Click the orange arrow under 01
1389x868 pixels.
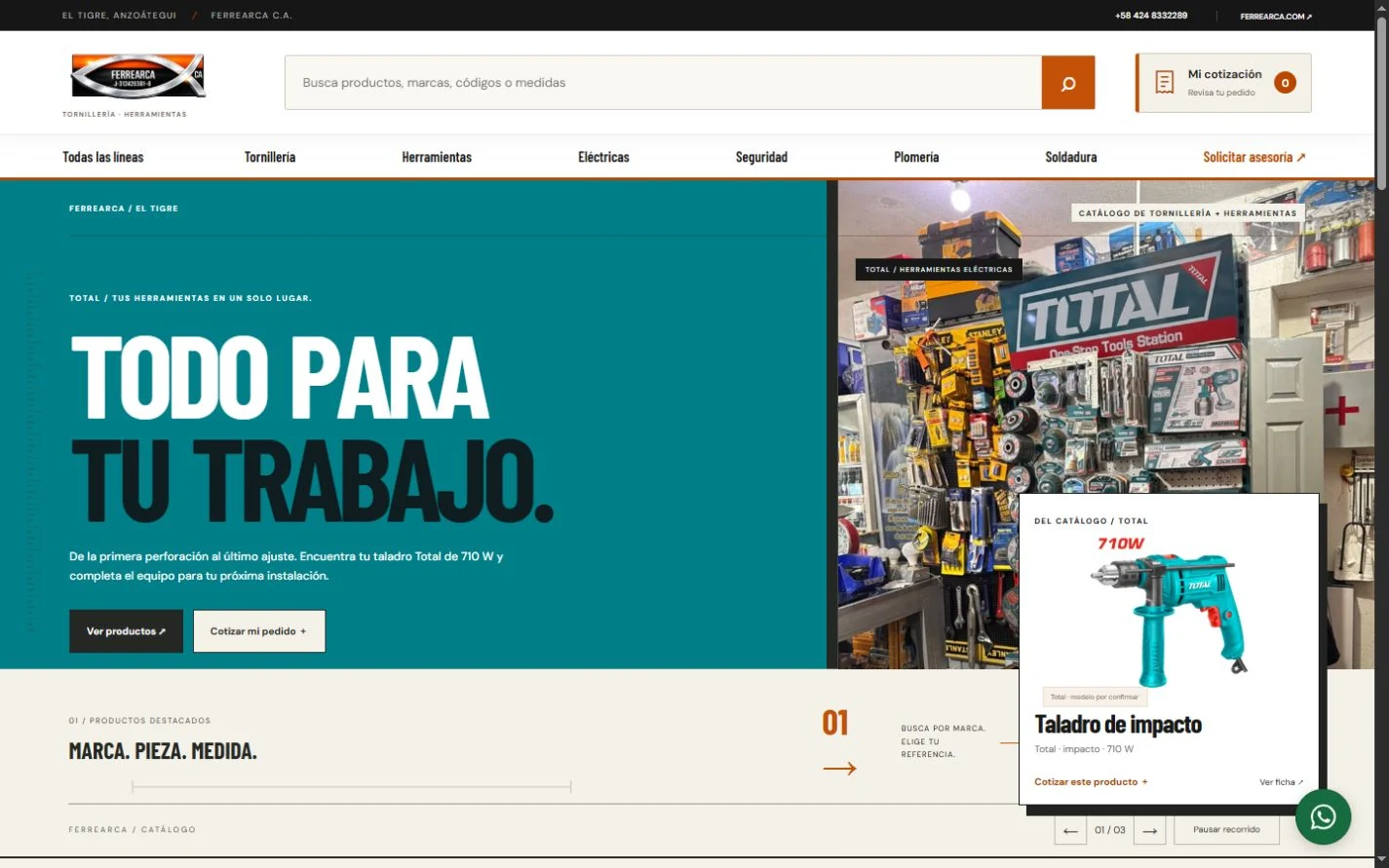(839, 769)
